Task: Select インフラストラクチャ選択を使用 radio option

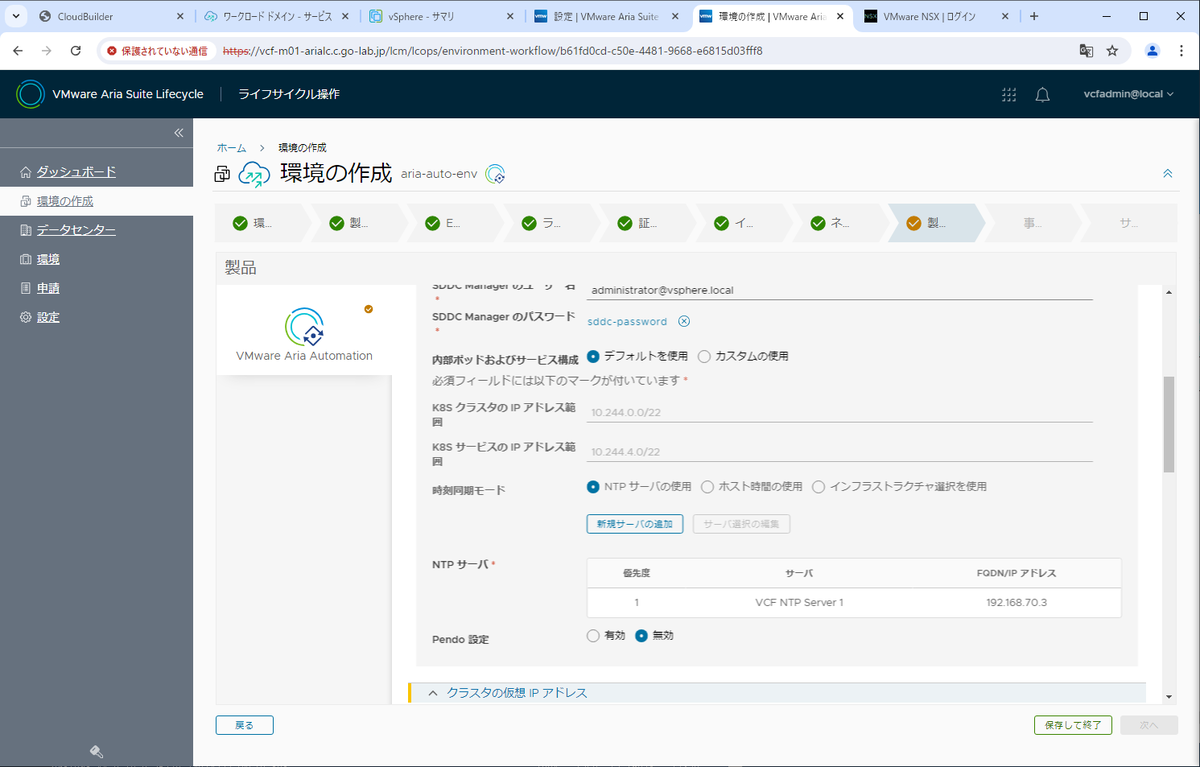Action: tap(818, 487)
